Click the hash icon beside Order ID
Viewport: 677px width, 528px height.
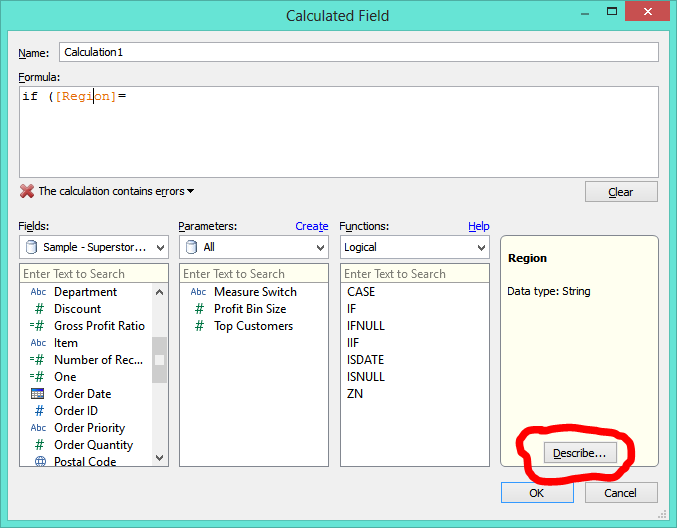coord(38,411)
